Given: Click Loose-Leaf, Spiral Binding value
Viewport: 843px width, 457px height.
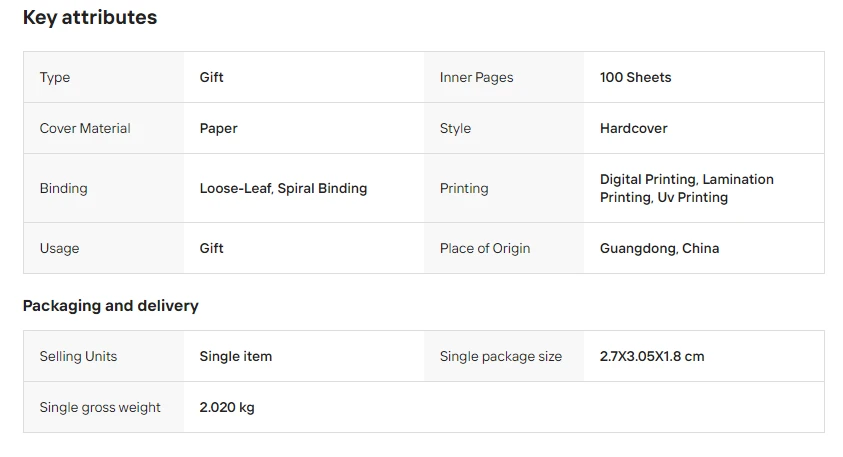Looking at the screenshot, I should pos(283,188).
